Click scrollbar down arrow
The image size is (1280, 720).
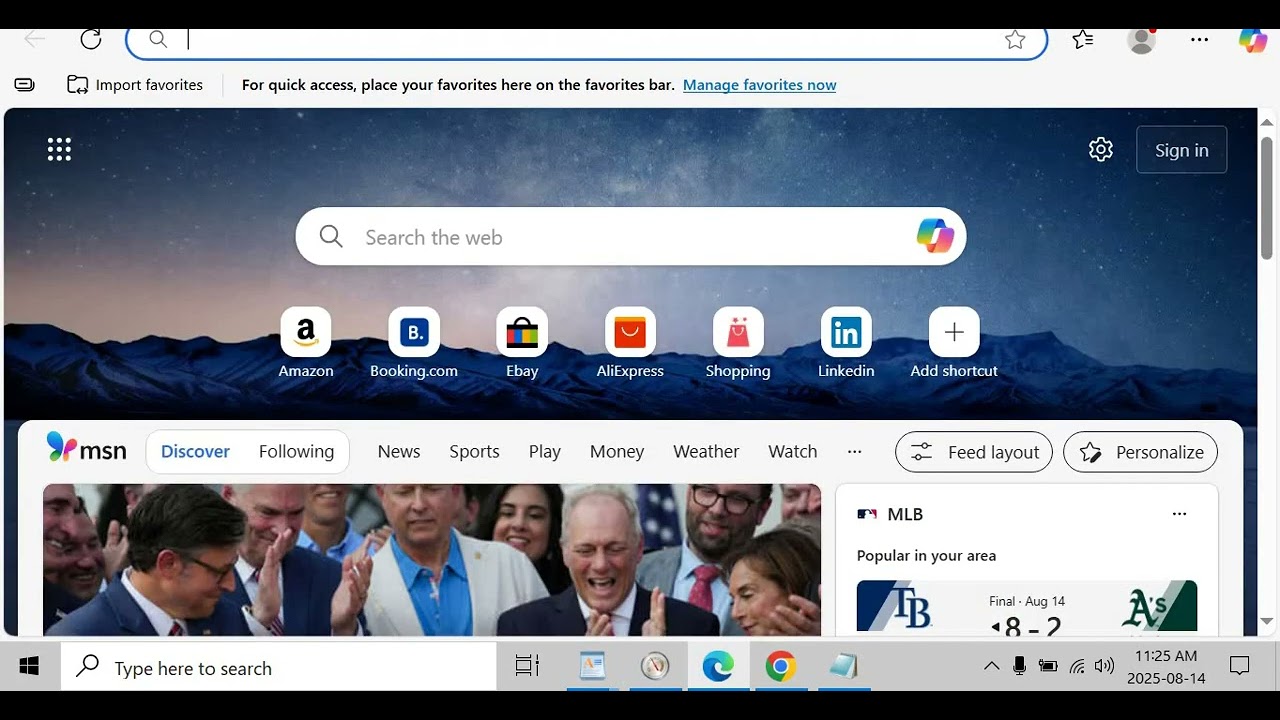click(1267, 621)
